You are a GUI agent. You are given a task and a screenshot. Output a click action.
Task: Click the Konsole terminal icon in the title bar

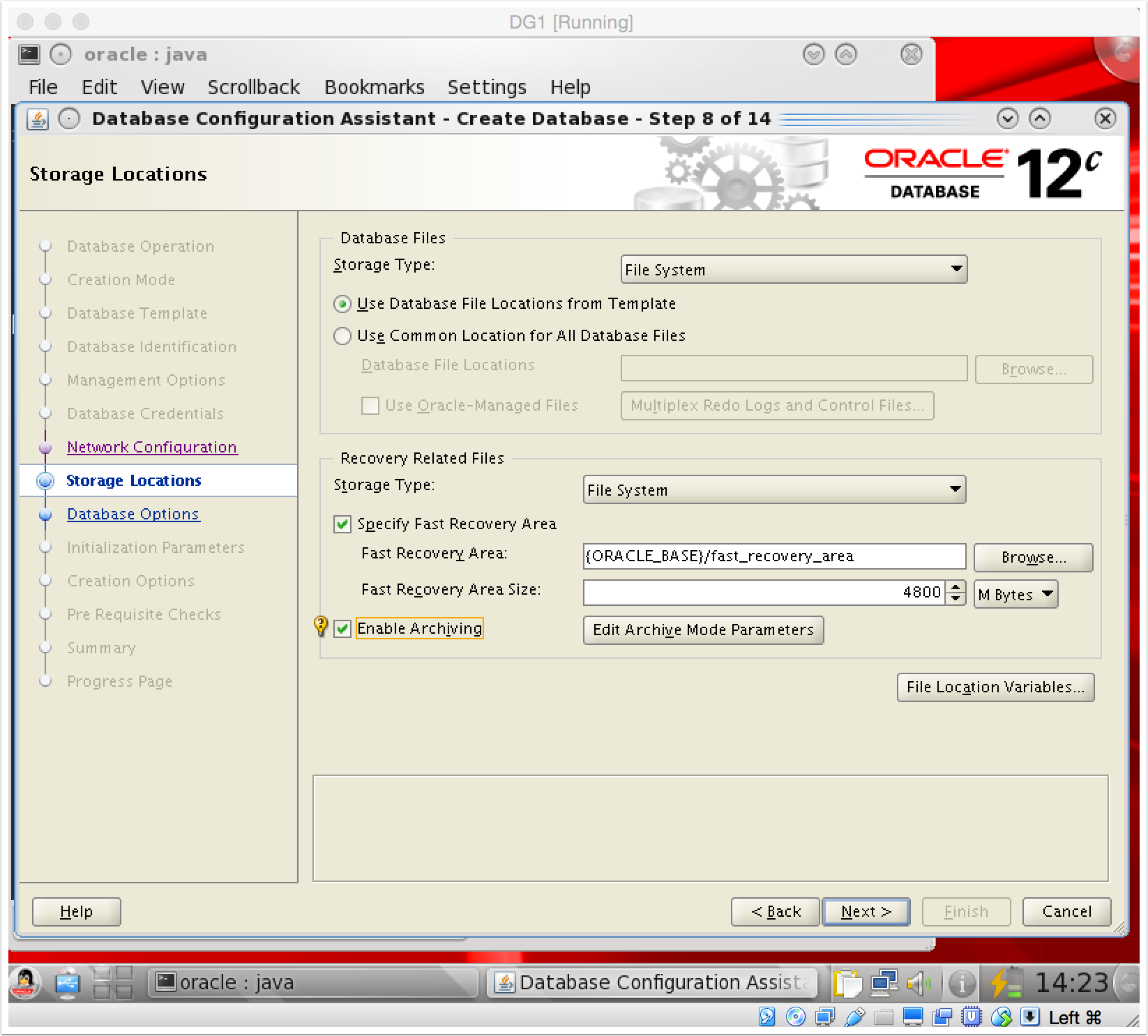coord(29,54)
